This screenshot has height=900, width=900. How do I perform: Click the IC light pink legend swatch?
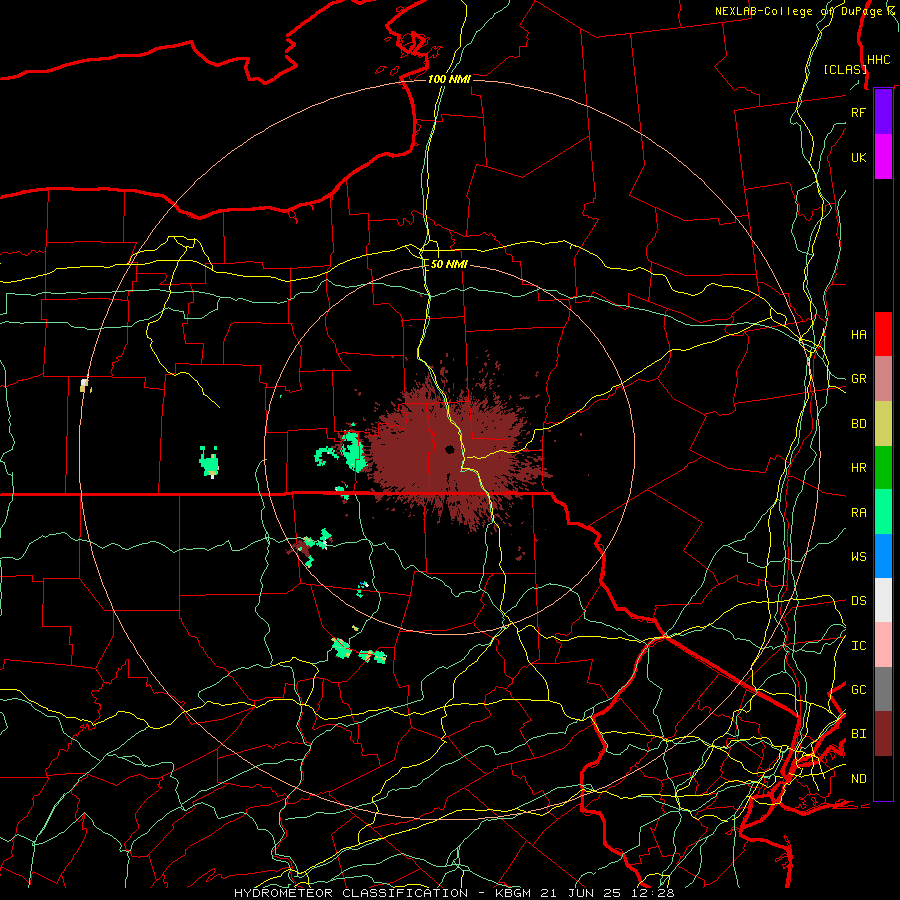coord(883,645)
